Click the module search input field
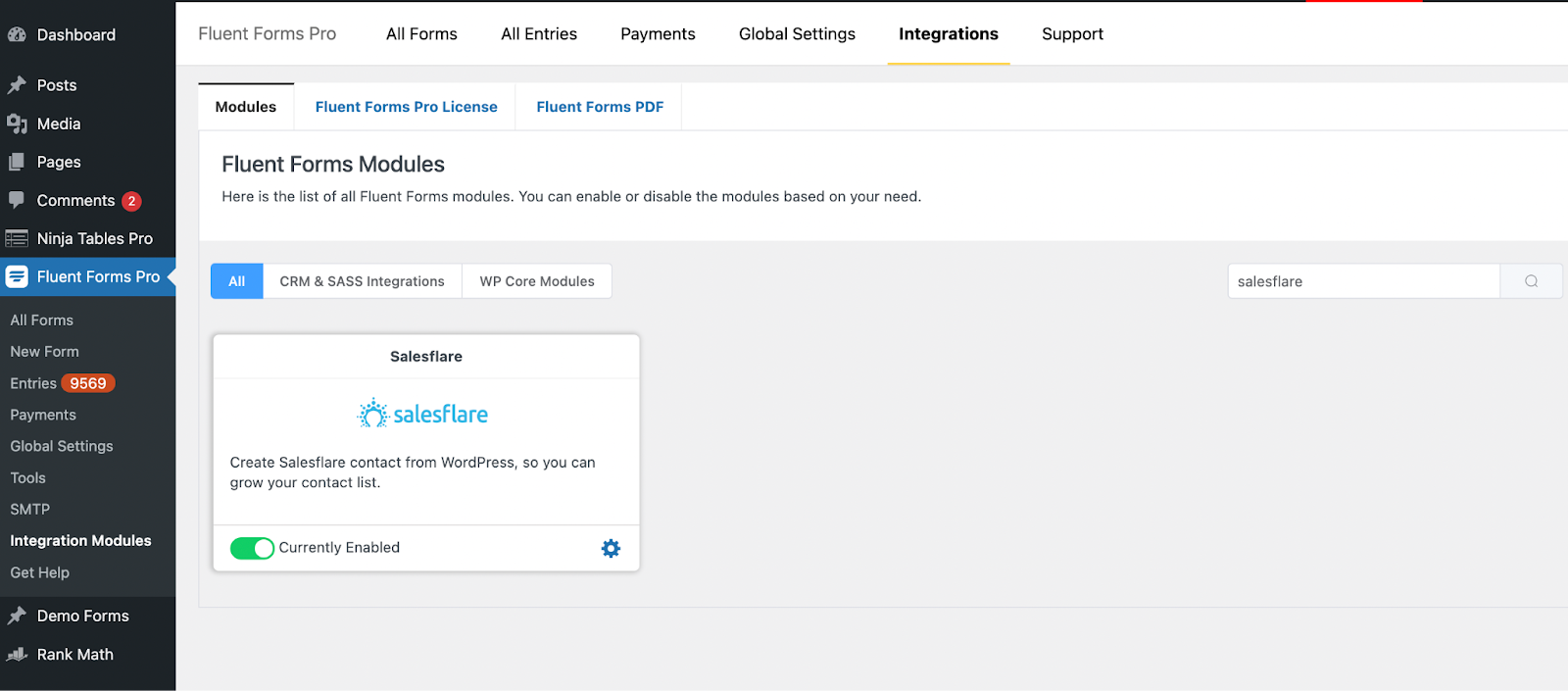The width and height of the screenshot is (1568, 691). [x=1364, y=281]
